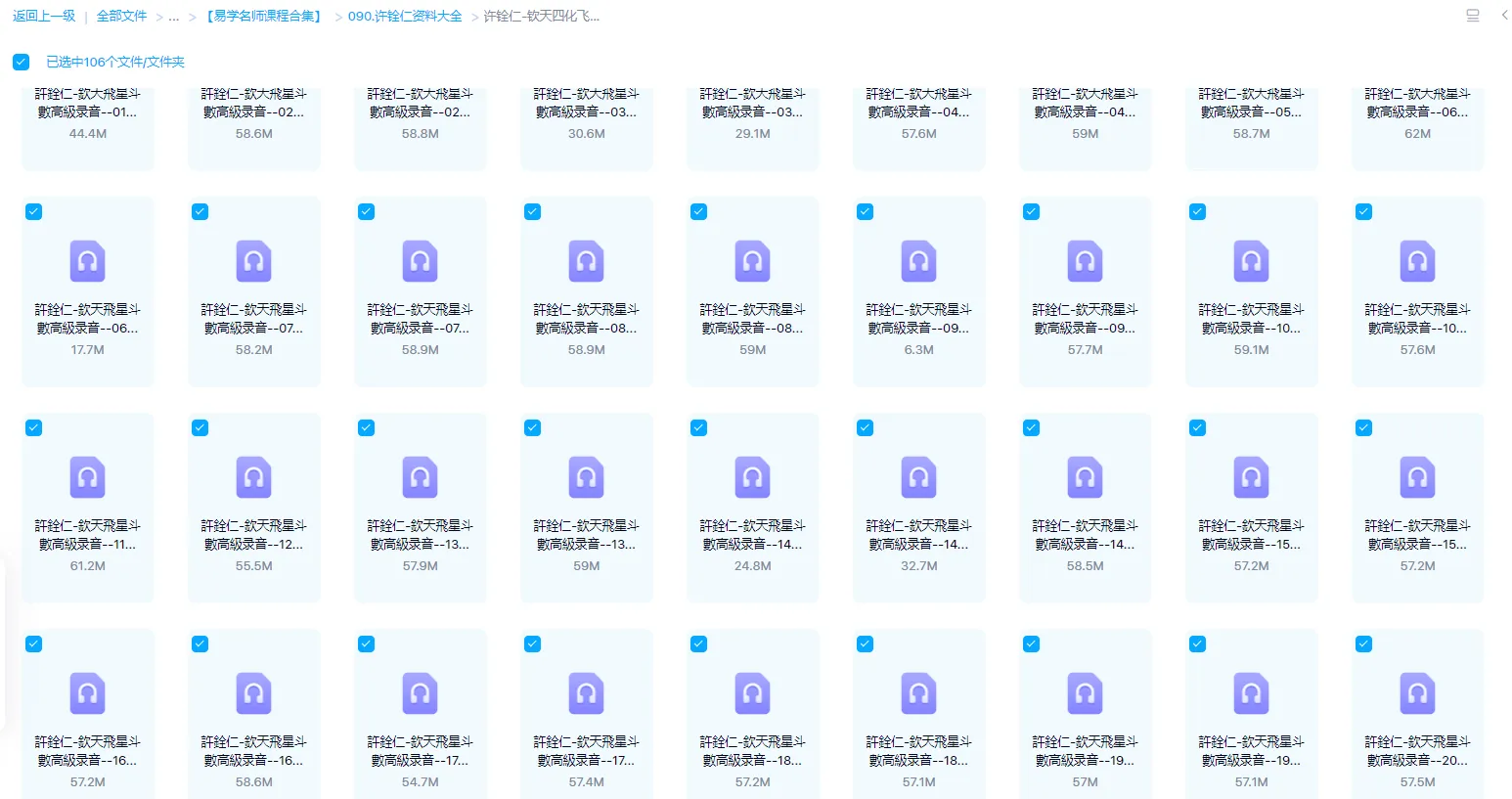Click the 44.4M size label
1512x799 pixels.
coord(88,134)
